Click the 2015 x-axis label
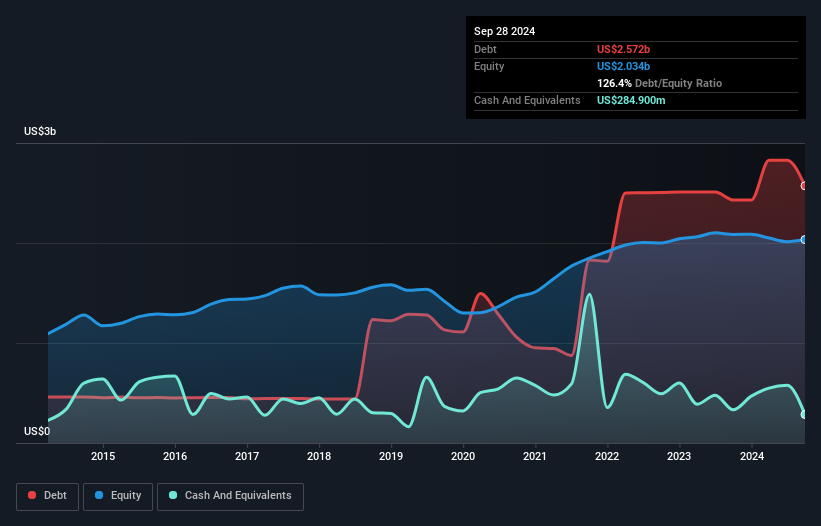This screenshot has height=526, width=821. 103,456
